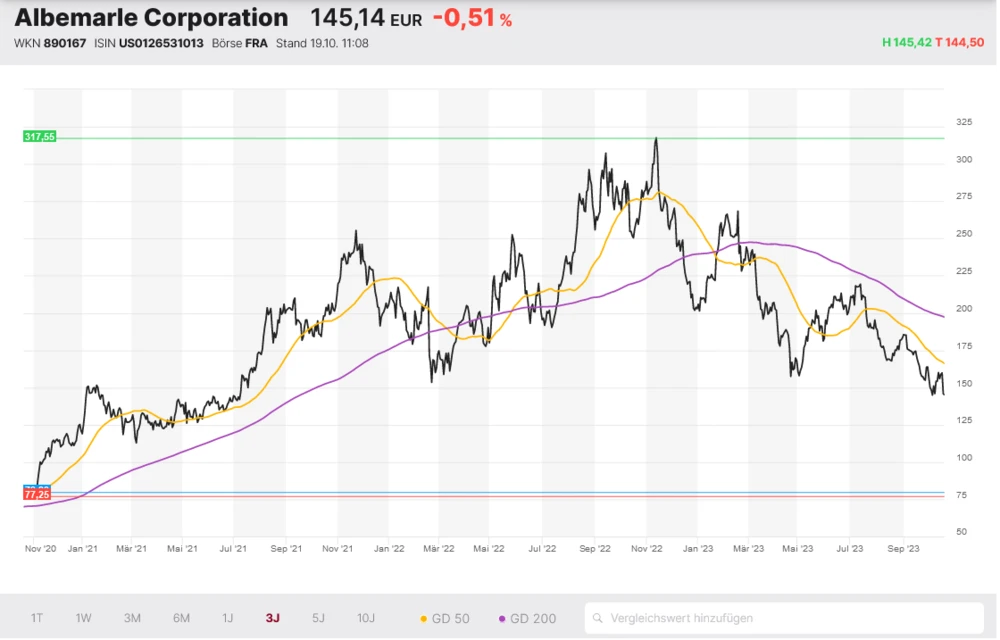Viewport: 1000px width, 640px height.
Task: Switch to the 1J time range
Action: tap(227, 618)
